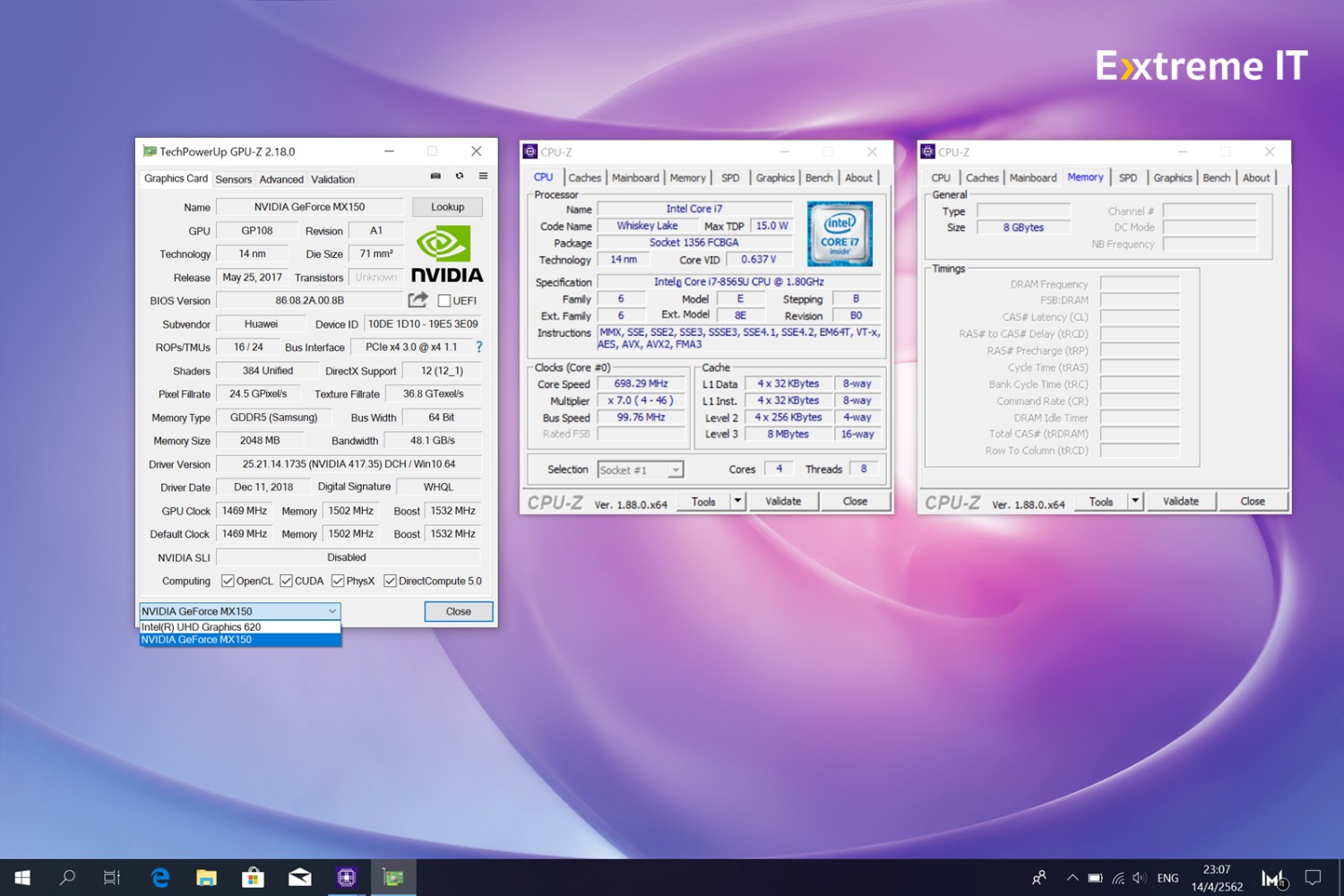This screenshot has height=896, width=1344.
Task: Open Tools dropdown arrow in CPU window
Action: (x=737, y=502)
